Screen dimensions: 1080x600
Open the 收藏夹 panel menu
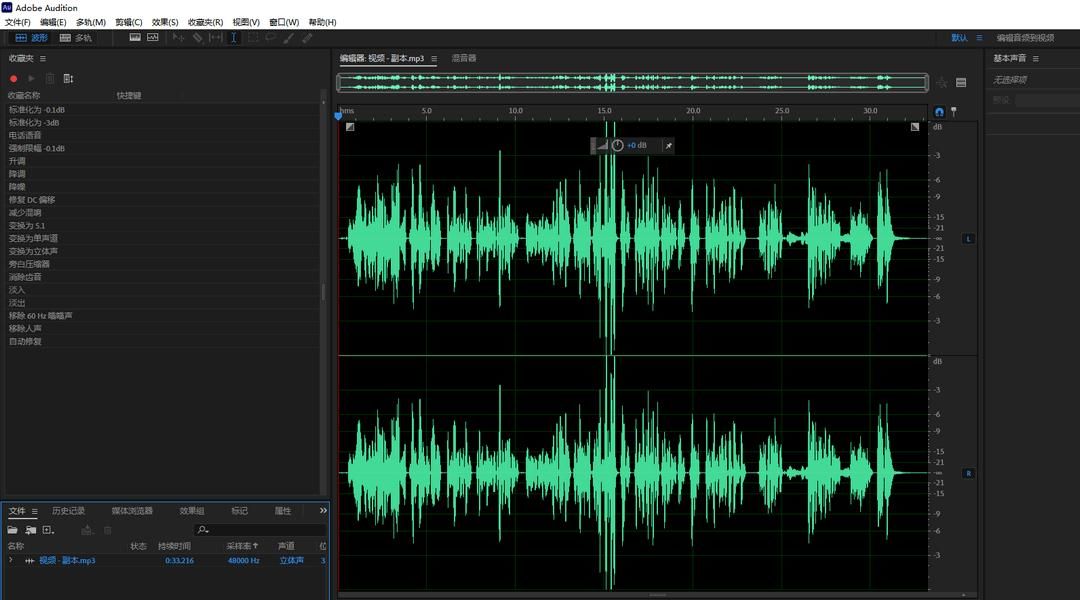43,59
